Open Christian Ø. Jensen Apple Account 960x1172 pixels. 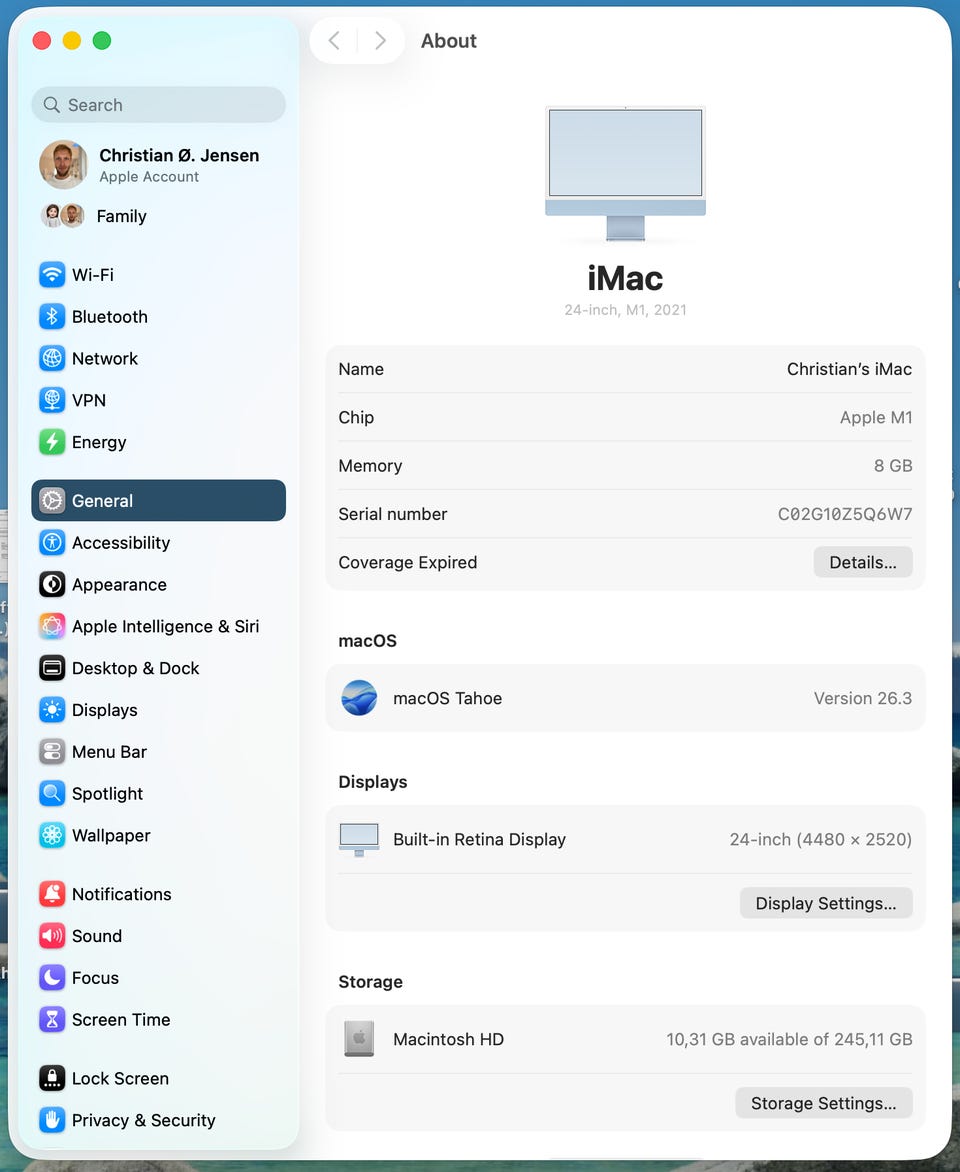click(x=159, y=164)
